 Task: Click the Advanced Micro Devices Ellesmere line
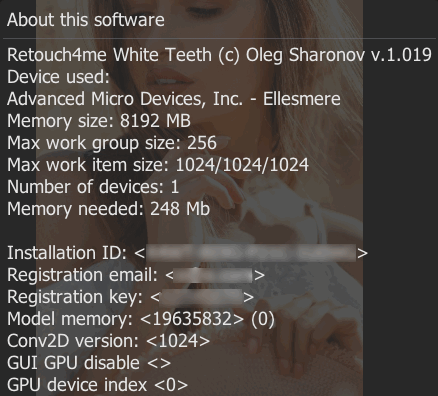[174, 99]
